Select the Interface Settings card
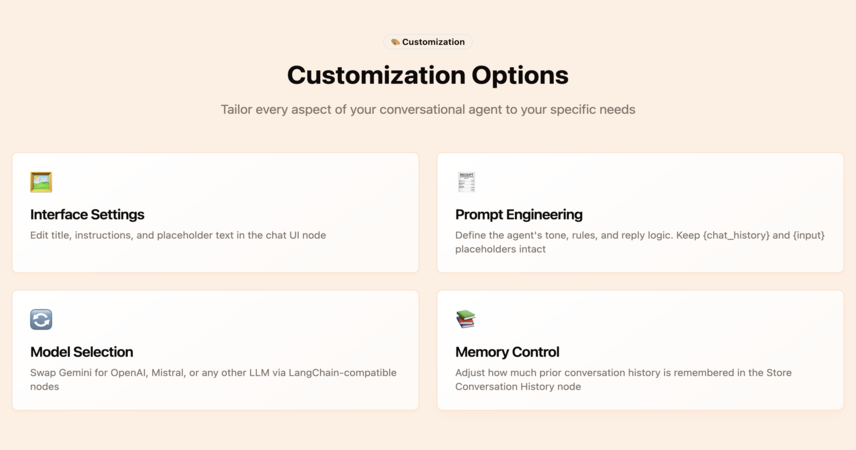Image resolution: width=856 pixels, height=450 pixels. tap(216, 212)
